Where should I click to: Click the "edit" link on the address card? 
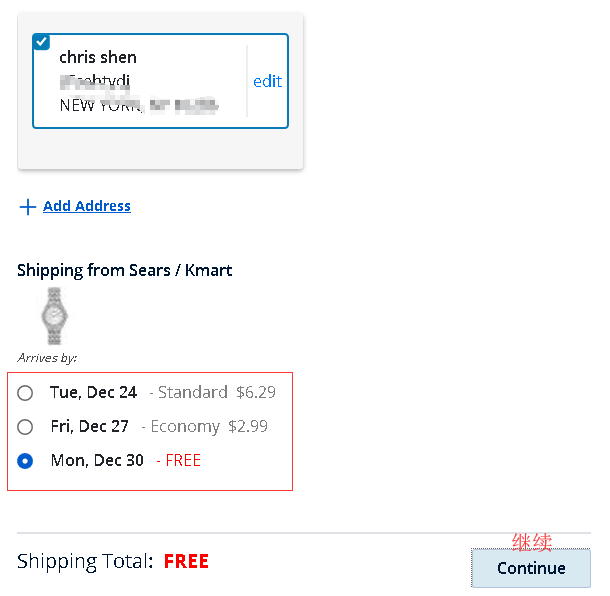[267, 81]
